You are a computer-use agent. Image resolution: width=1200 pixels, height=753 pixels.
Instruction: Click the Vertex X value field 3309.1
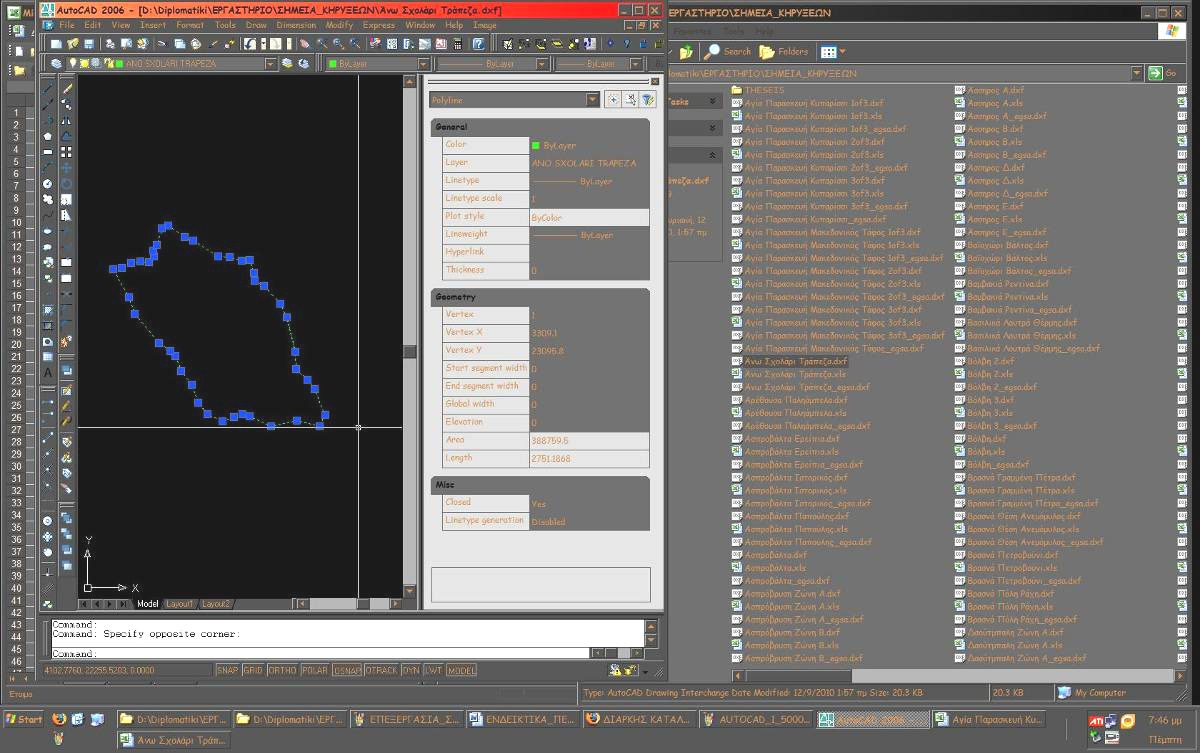click(589, 333)
